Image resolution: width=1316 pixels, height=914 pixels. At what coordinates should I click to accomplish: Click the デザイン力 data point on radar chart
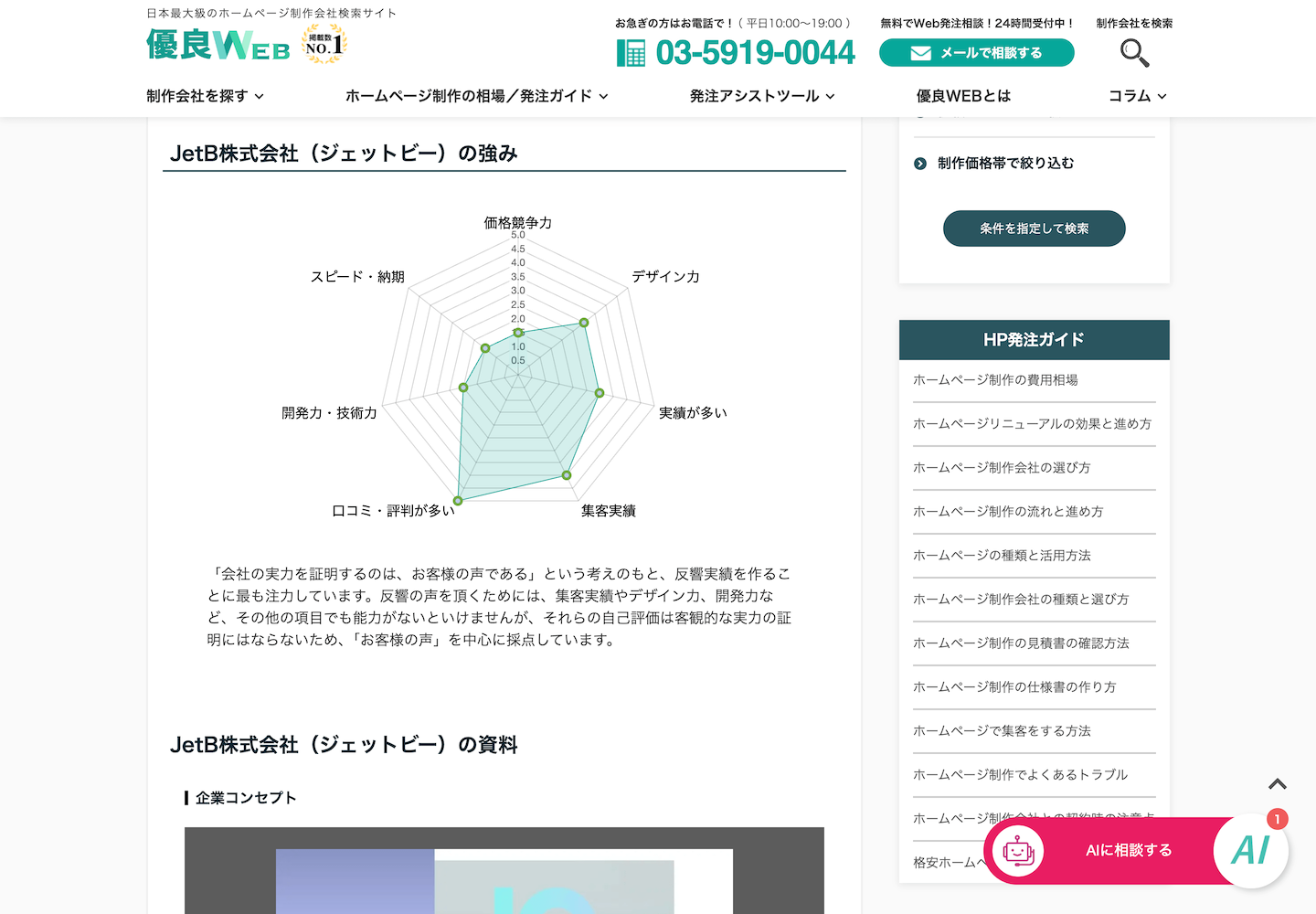coord(584,323)
